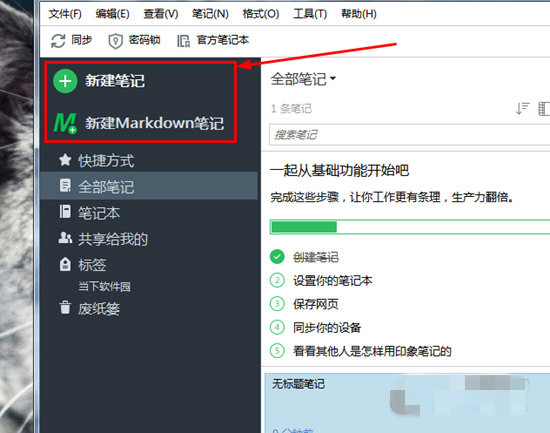Screen dimensions: 550x433
Task: Open step 同步你的设备
Action: (327, 328)
